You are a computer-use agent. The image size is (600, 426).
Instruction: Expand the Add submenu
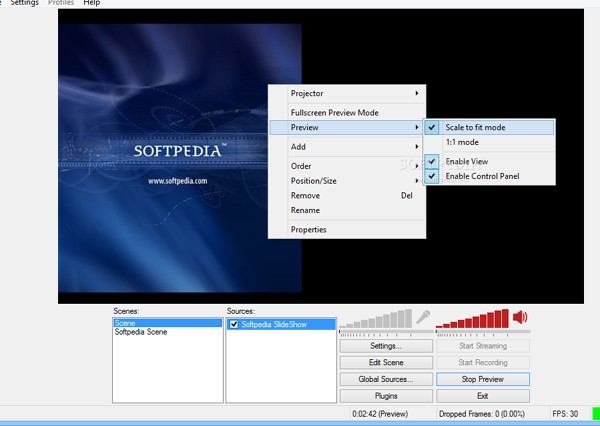click(347, 147)
